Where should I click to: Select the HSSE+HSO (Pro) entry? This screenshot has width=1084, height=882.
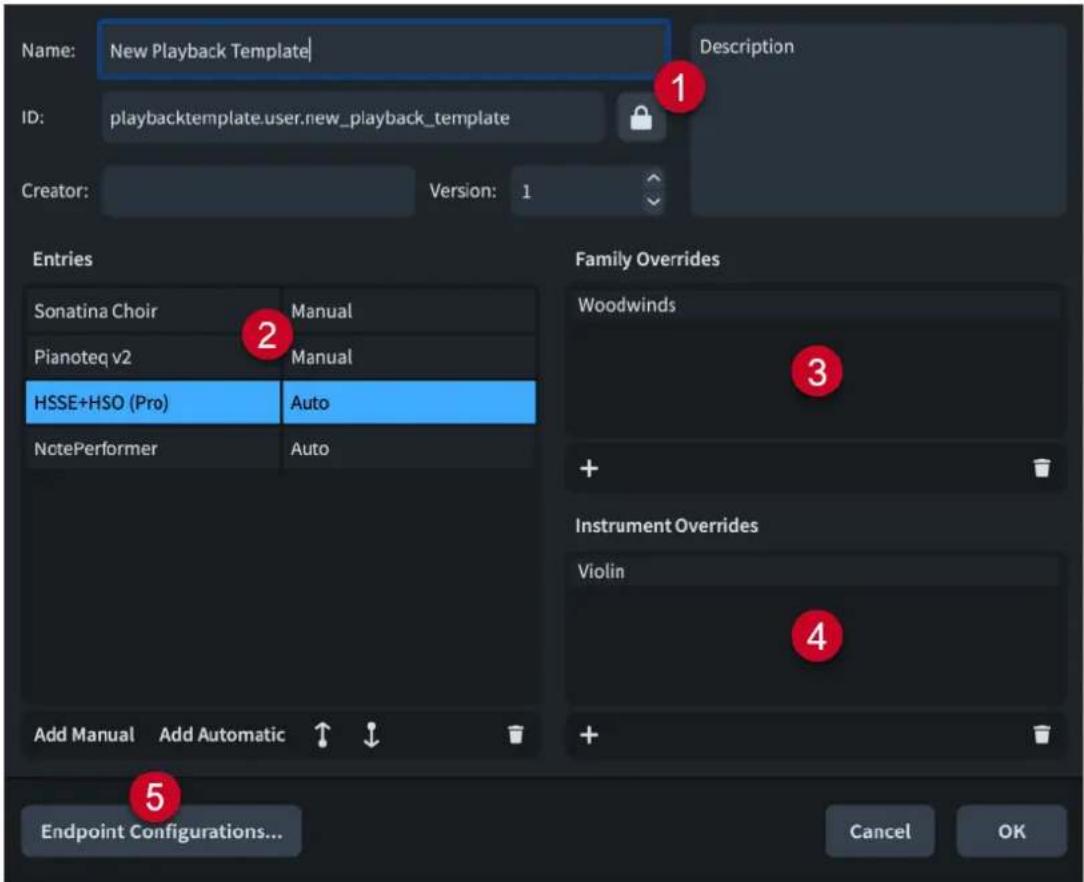pyautogui.click(x=152, y=403)
